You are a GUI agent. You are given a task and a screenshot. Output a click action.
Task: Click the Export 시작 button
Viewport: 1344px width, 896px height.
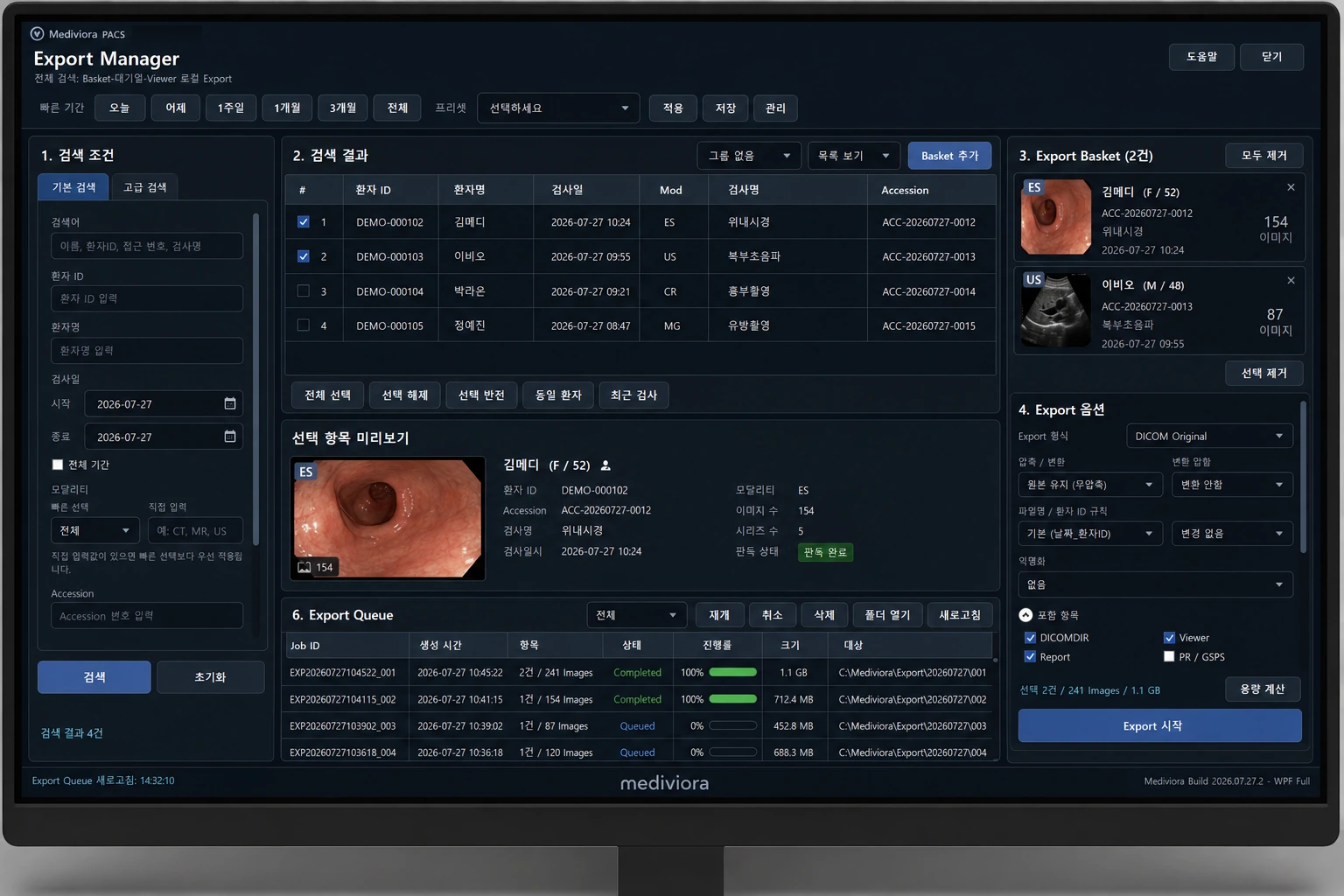[x=1159, y=725]
